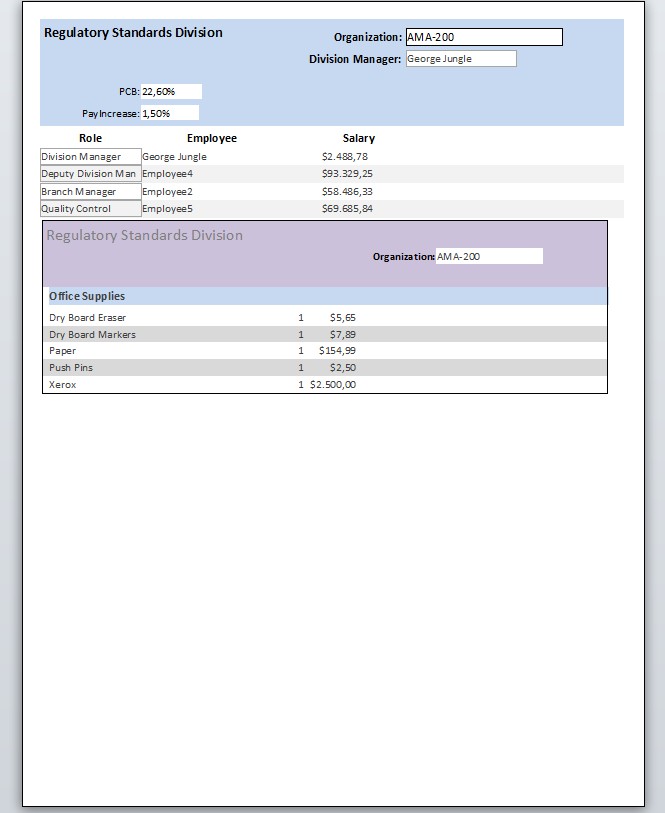The height and width of the screenshot is (813, 665).
Task: Click the Pay Increase field showing 1,50%
Action: [x=169, y=113]
